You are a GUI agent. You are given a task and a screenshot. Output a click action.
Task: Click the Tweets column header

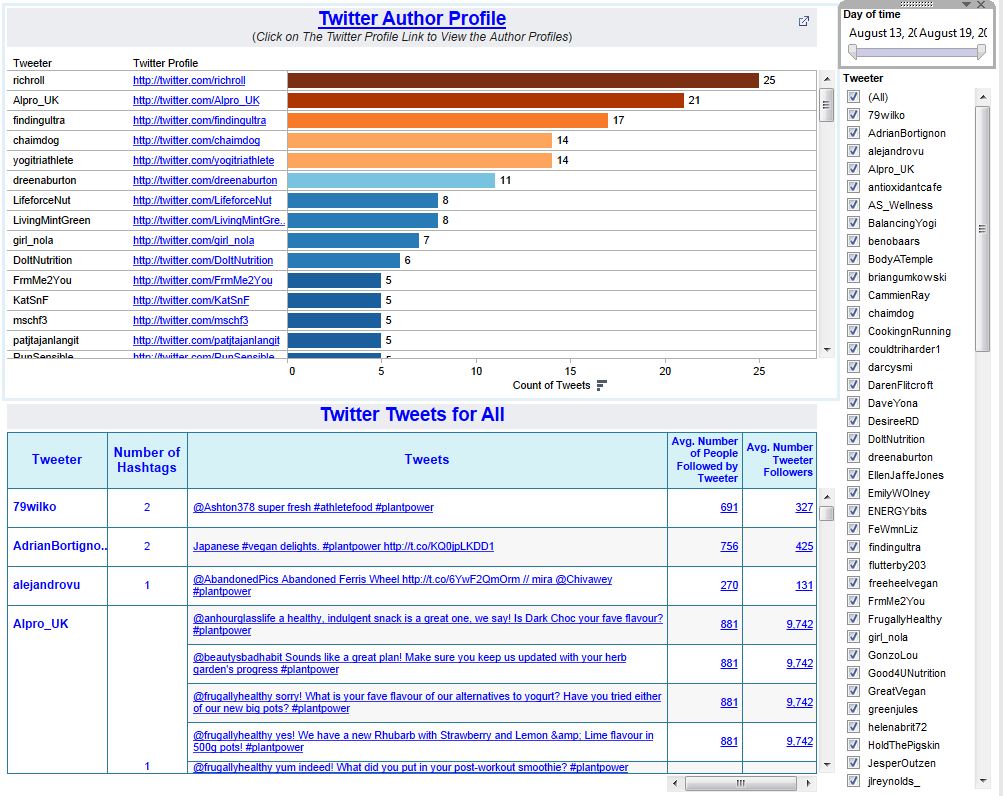pos(427,460)
